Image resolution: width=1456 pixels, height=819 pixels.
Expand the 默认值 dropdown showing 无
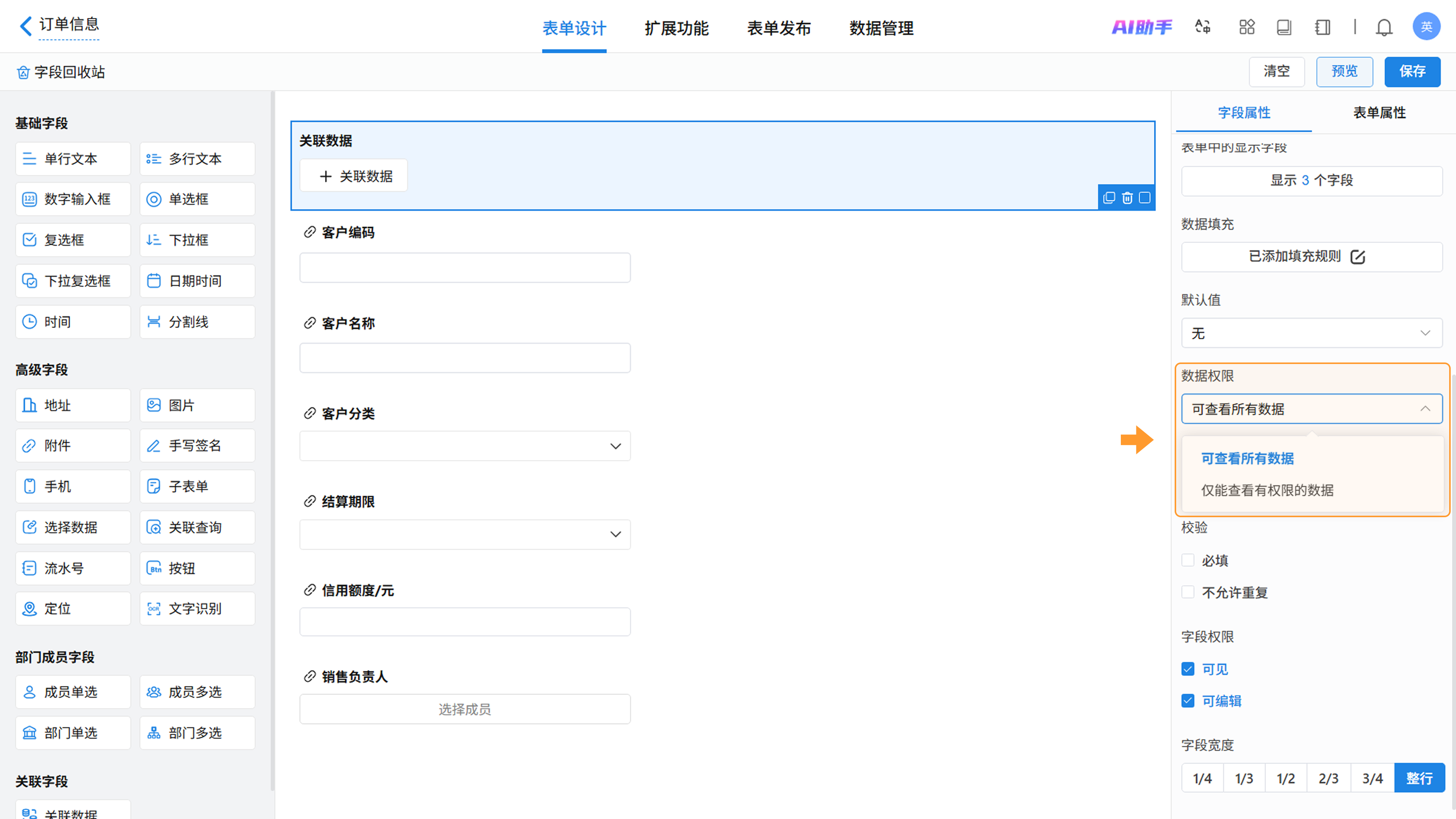pyautogui.click(x=1311, y=333)
